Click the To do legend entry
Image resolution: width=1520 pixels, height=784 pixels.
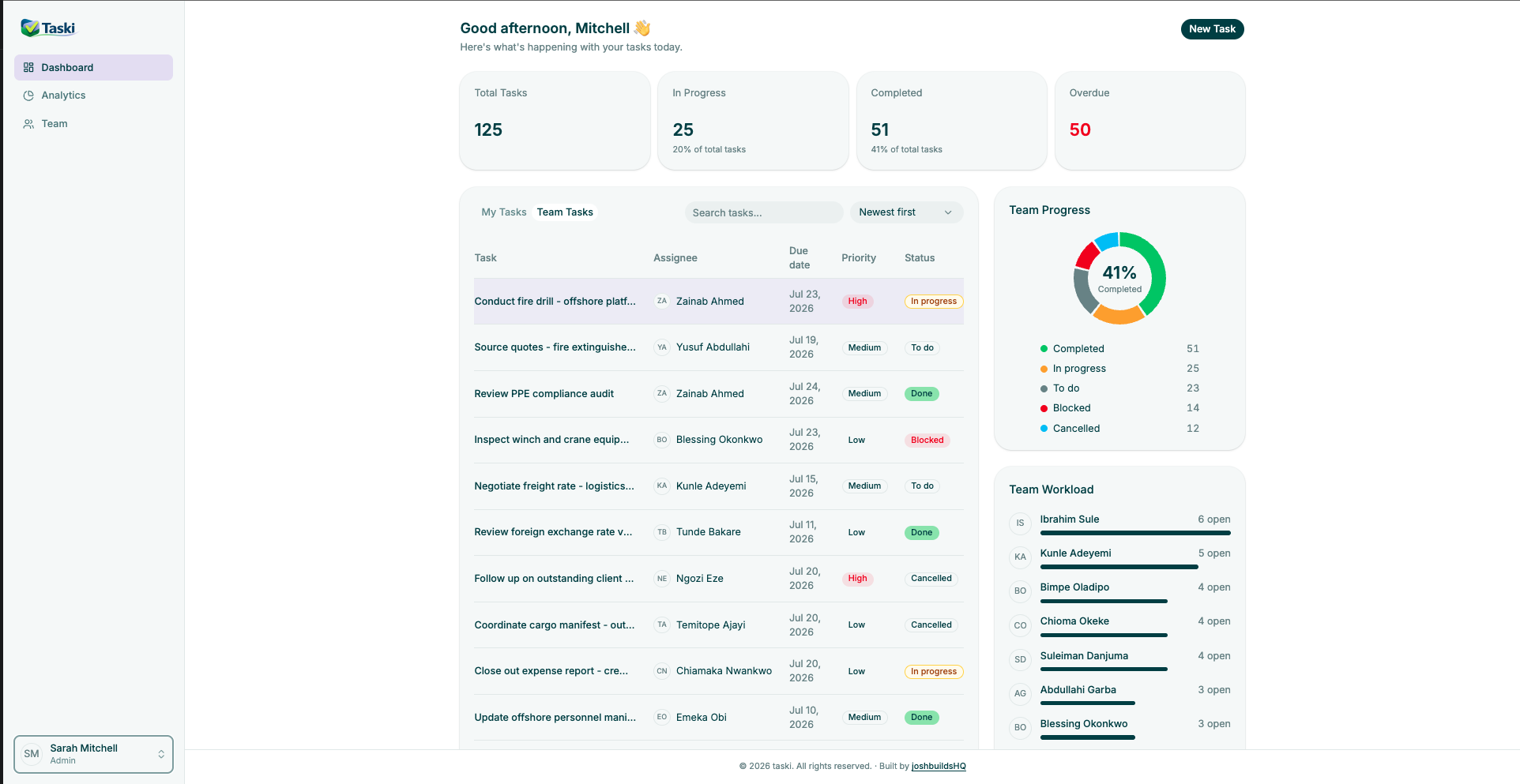1119,388
